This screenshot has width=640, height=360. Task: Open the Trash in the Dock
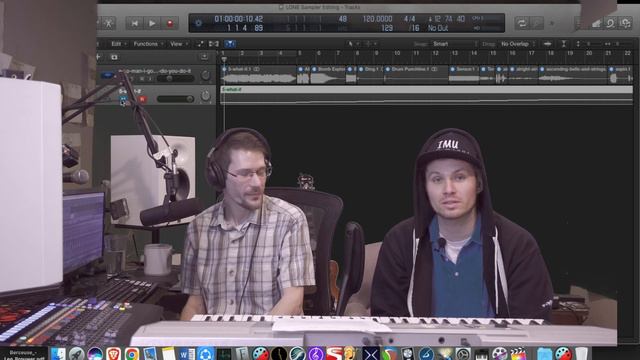581,354
